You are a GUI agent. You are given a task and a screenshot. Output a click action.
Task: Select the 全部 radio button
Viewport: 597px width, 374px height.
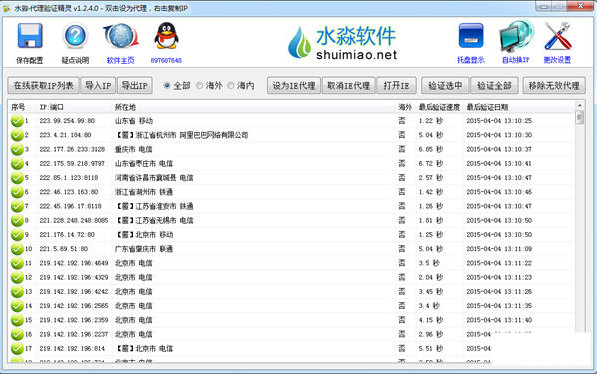click(x=167, y=86)
